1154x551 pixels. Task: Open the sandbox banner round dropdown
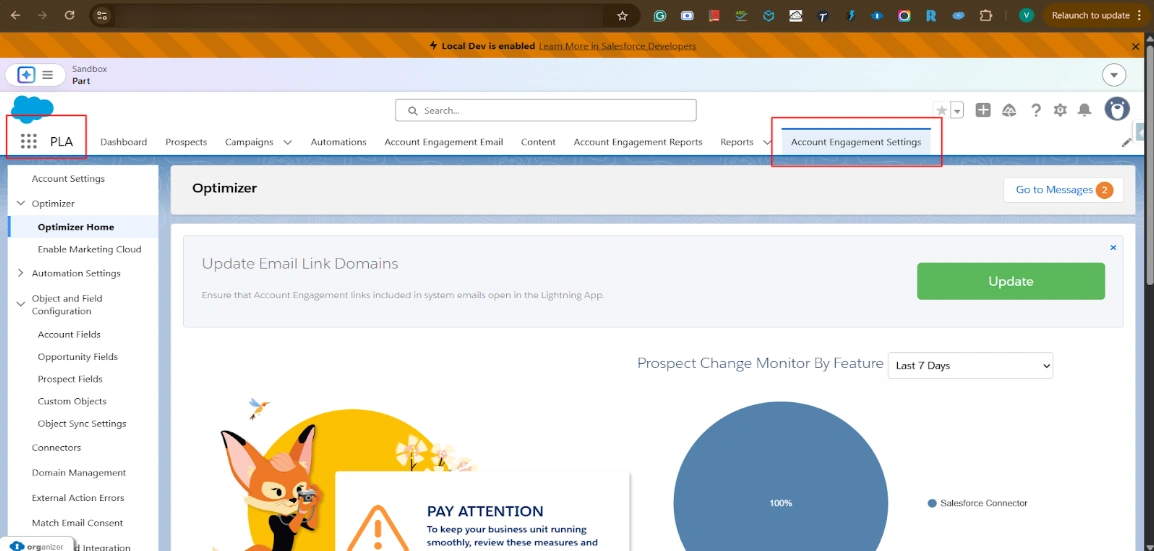pos(1114,75)
